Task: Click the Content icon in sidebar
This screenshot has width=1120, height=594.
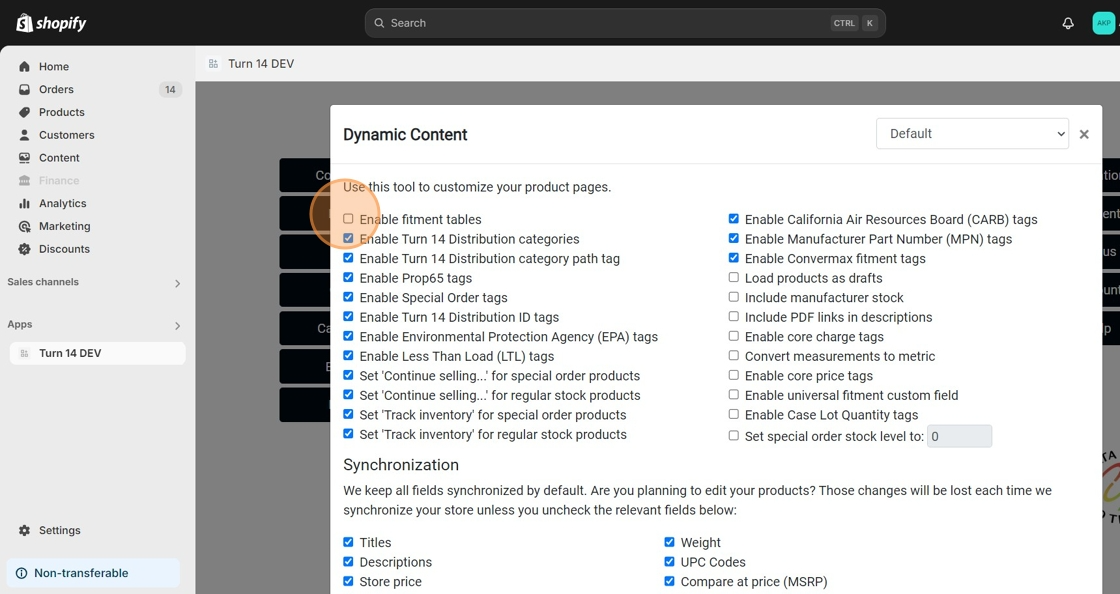Action: click(24, 158)
